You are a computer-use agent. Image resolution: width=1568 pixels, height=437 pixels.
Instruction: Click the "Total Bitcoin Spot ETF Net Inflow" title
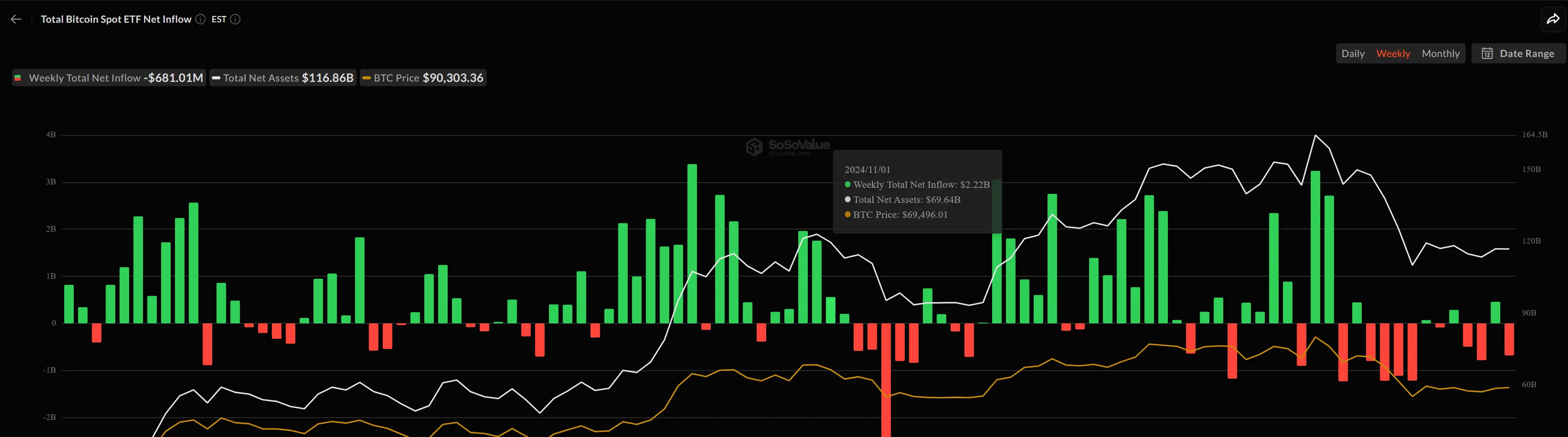(116, 19)
